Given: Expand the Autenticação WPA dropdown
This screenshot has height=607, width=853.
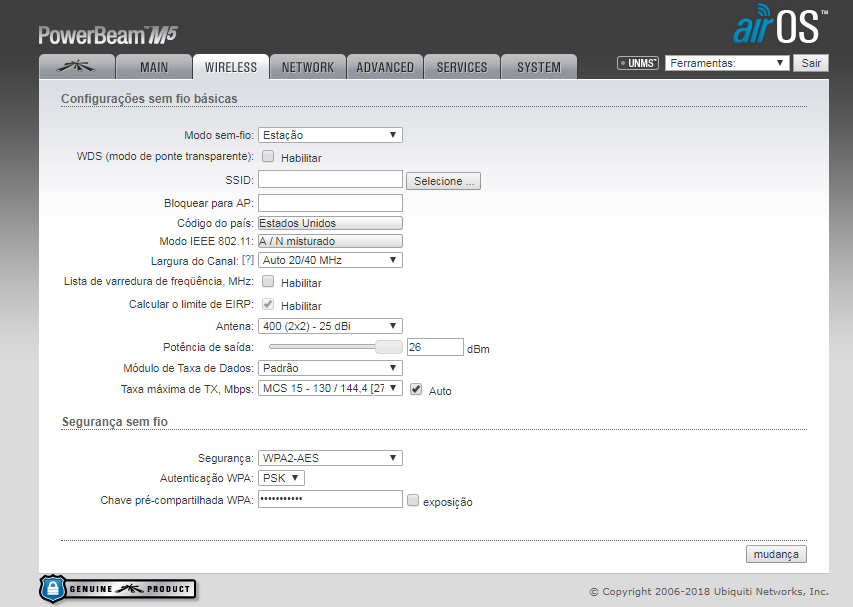Looking at the screenshot, I should pyautogui.click(x=281, y=478).
